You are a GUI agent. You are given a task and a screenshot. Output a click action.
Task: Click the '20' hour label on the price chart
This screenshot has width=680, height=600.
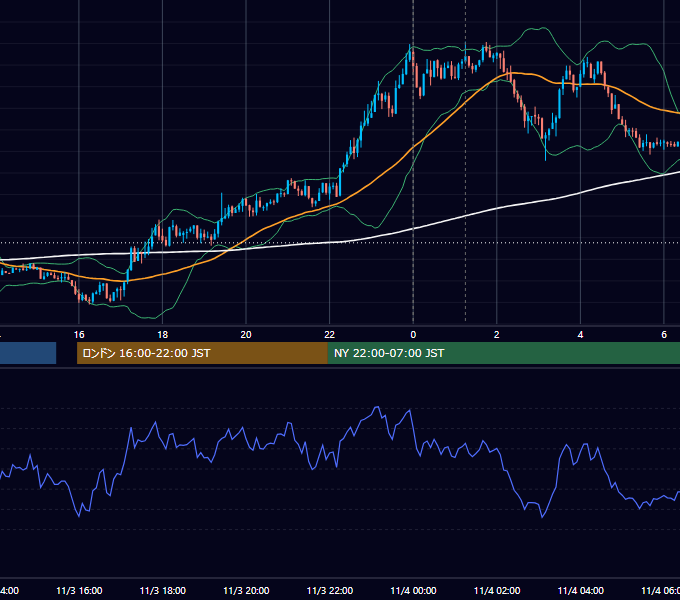tap(246, 335)
